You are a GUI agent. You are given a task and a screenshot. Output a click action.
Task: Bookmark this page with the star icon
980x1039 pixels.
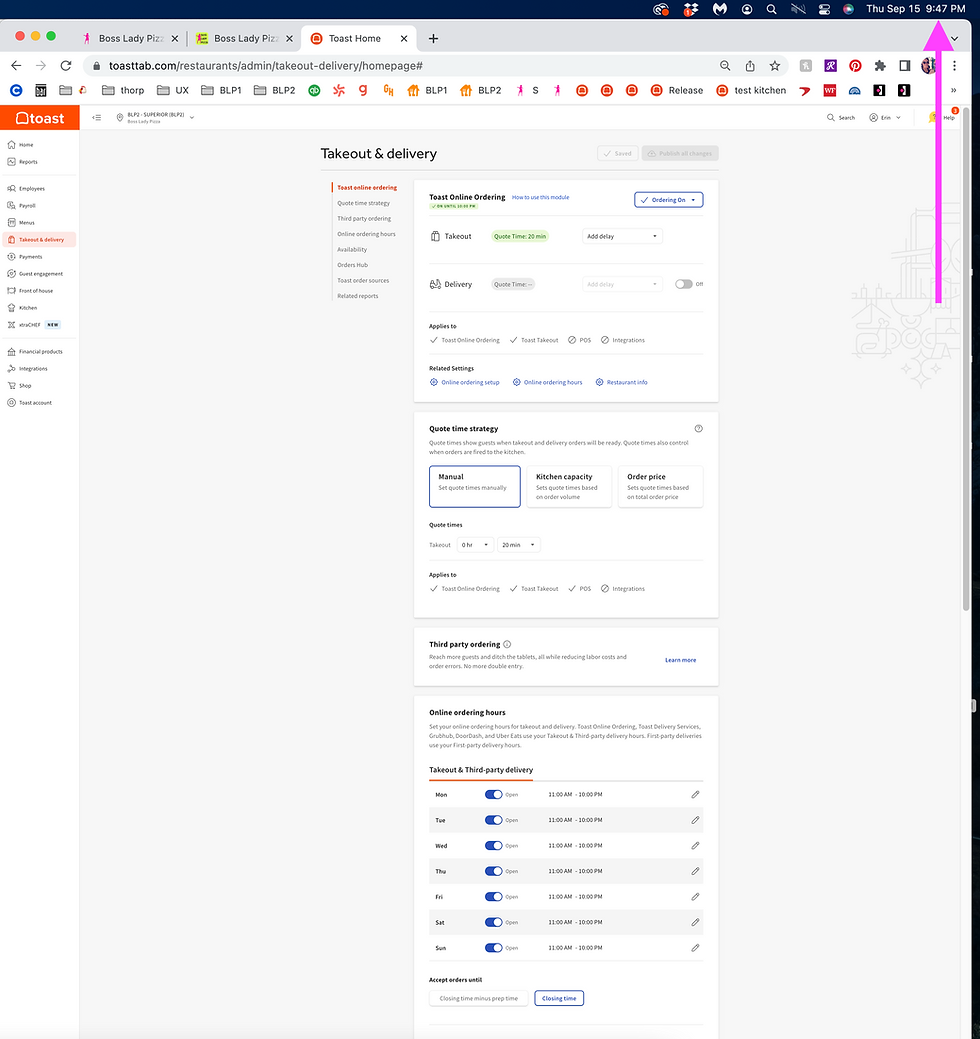775,66
